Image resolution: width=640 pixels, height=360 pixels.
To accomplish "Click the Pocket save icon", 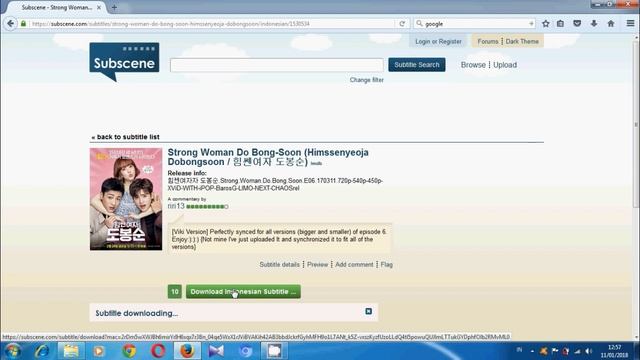I will 577,24.
